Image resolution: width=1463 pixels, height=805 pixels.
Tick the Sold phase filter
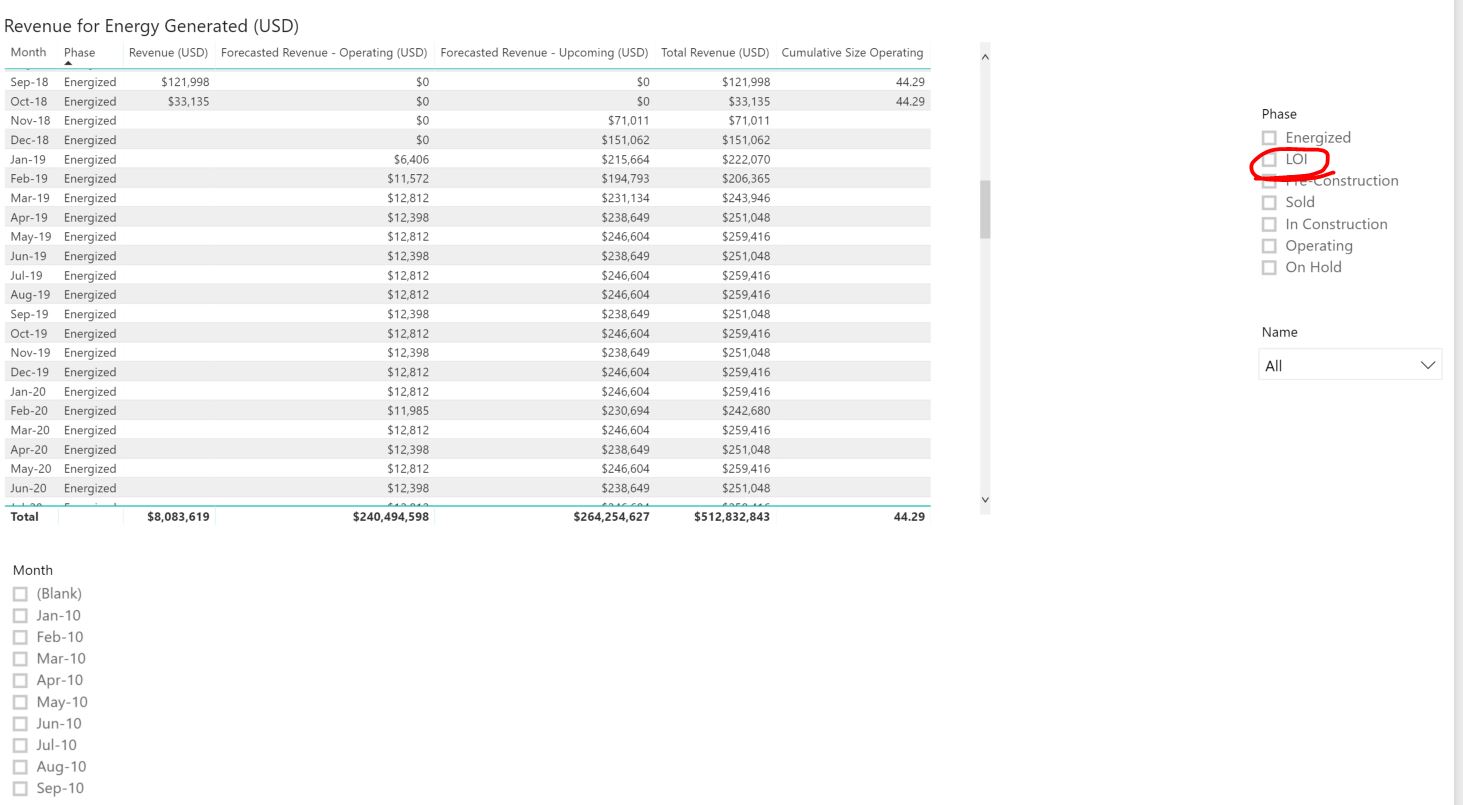pos(1269,203)
